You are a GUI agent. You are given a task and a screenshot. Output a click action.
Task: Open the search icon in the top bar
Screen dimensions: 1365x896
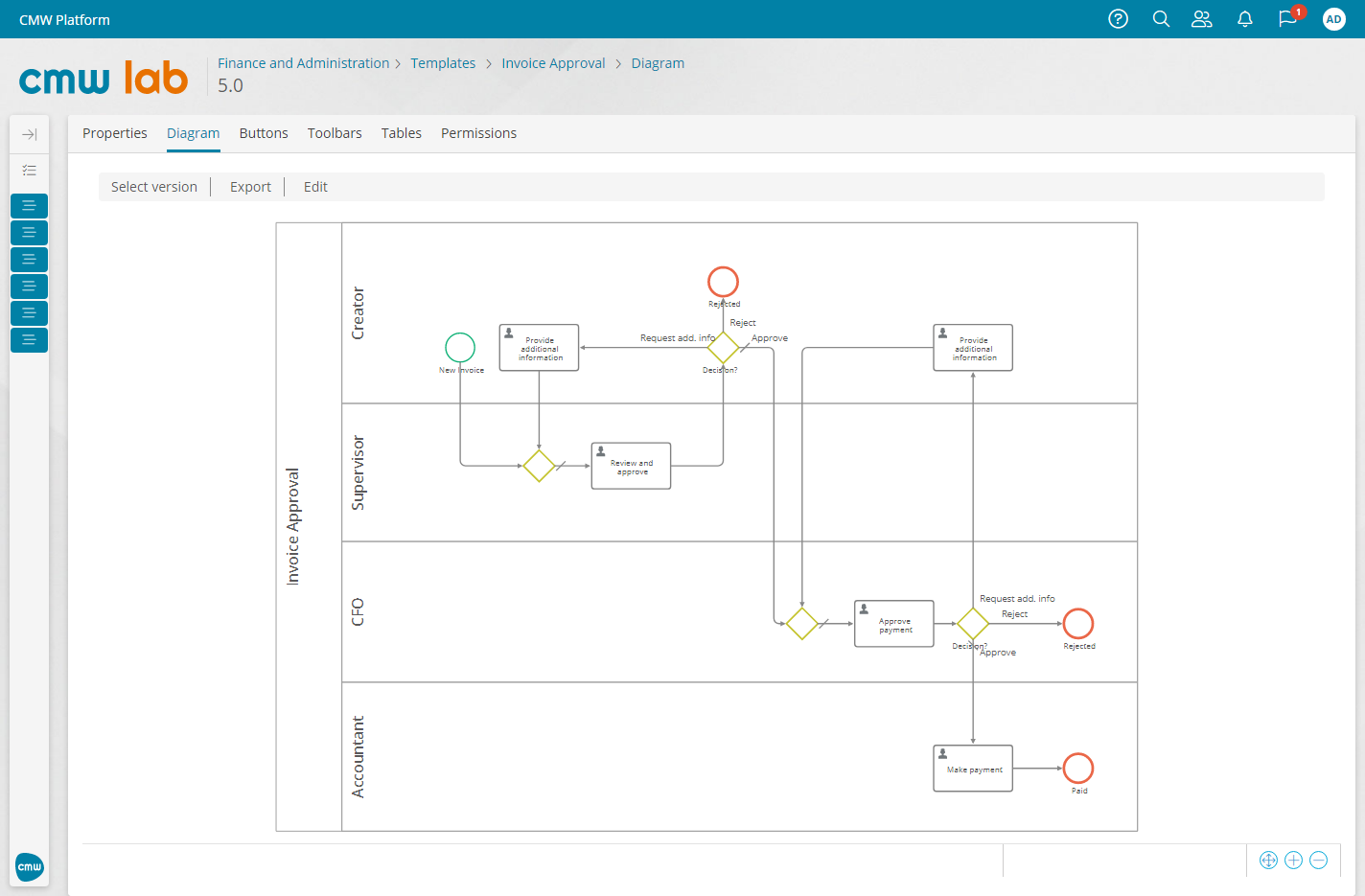pos(1161,19)
